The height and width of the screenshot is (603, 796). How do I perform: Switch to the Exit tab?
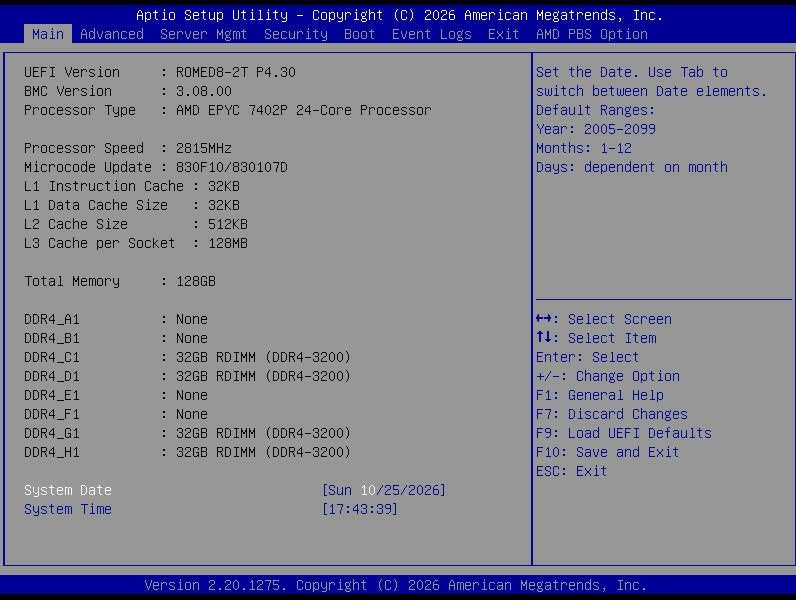[x=503, y=34]
